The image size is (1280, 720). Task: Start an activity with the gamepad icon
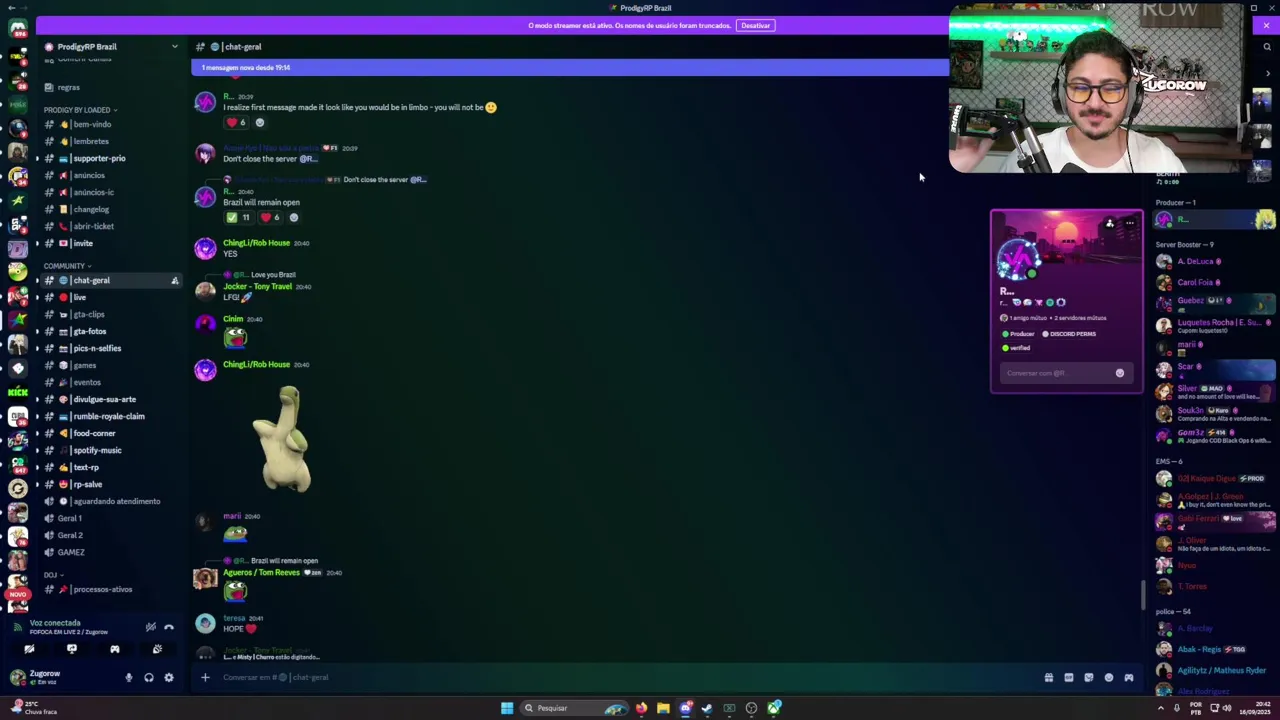point(114,649)
